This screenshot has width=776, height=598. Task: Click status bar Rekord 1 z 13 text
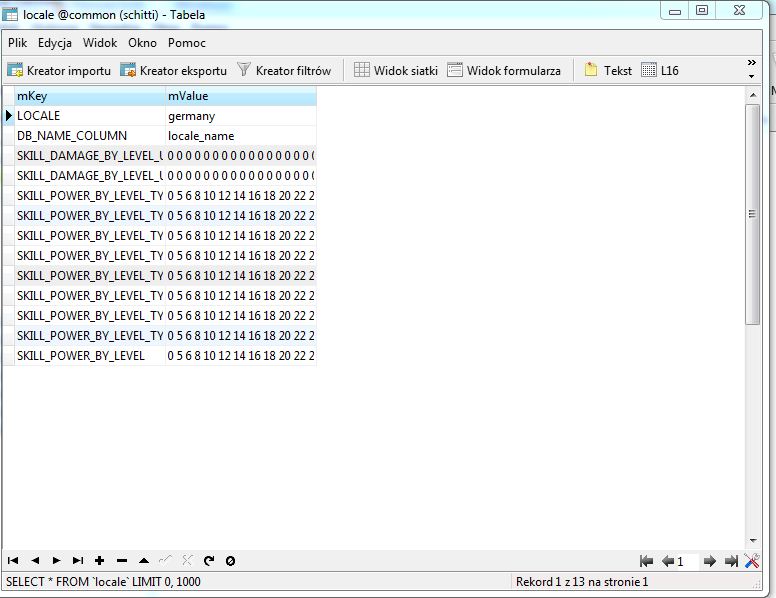tap(582, 581)
